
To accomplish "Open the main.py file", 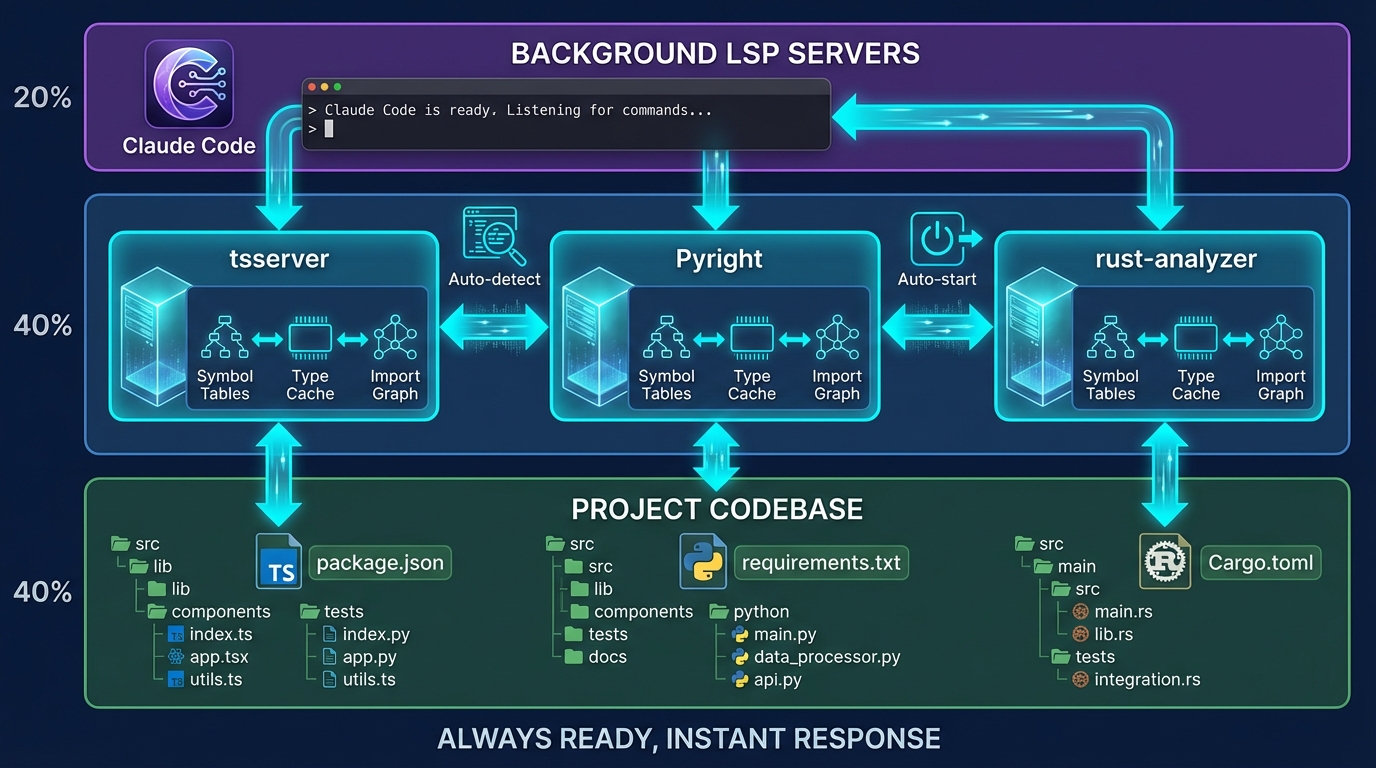I will click(774, 635).
